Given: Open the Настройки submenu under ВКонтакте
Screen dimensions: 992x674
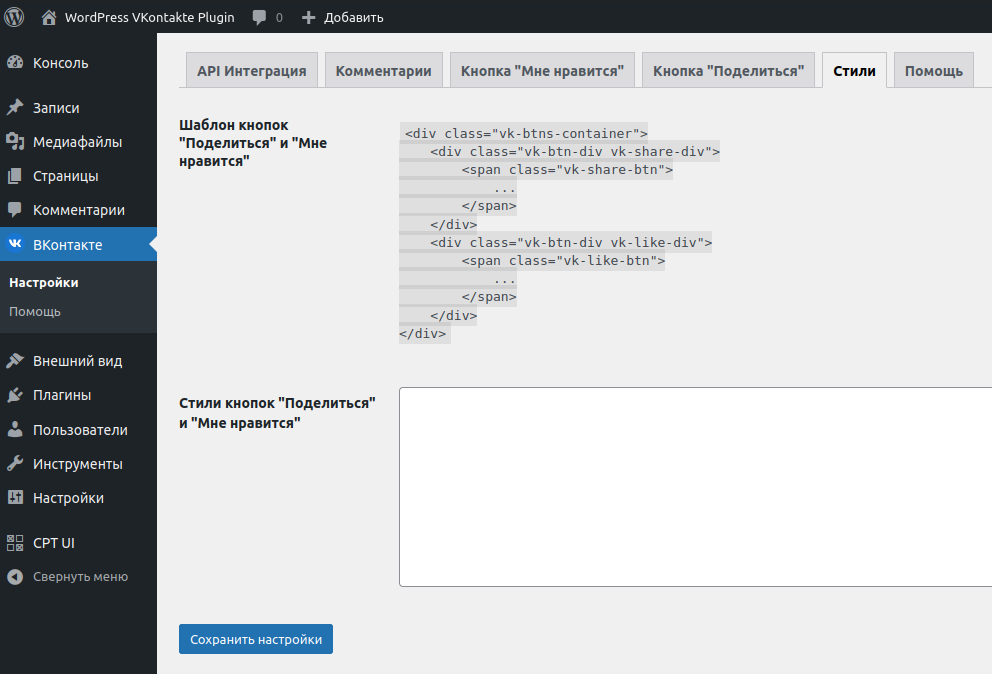Looking at the screenshot, I should tap(44, 282).
